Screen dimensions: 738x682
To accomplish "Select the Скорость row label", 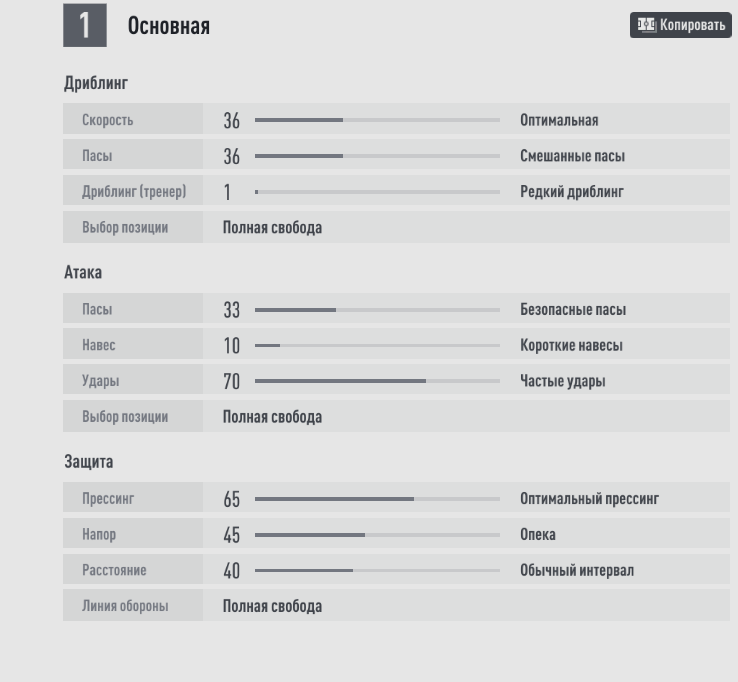I will click(107, 121).
